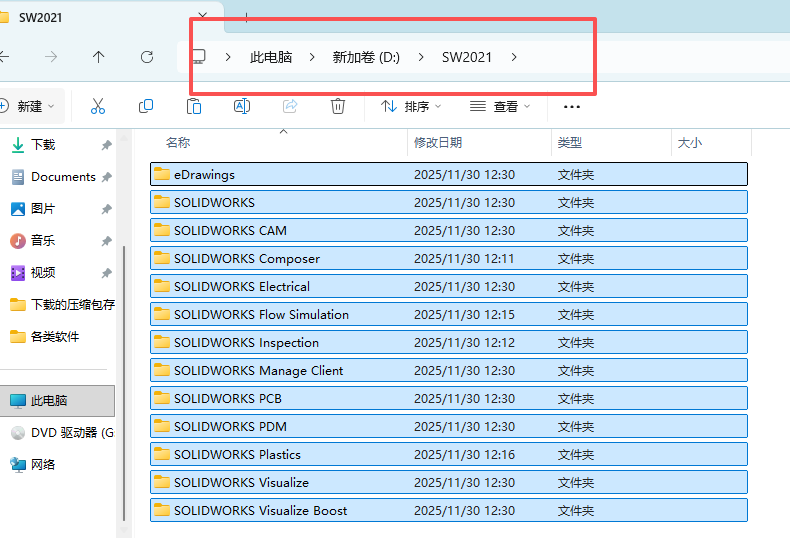Viewport: 790px width, 542px height.
Task: Expand chevron after 新加卷 (D:) in address bar
Action: (421, 57)
